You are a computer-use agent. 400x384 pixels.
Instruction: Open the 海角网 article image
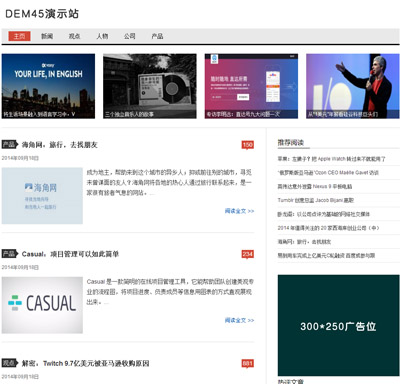coord(42,196)
